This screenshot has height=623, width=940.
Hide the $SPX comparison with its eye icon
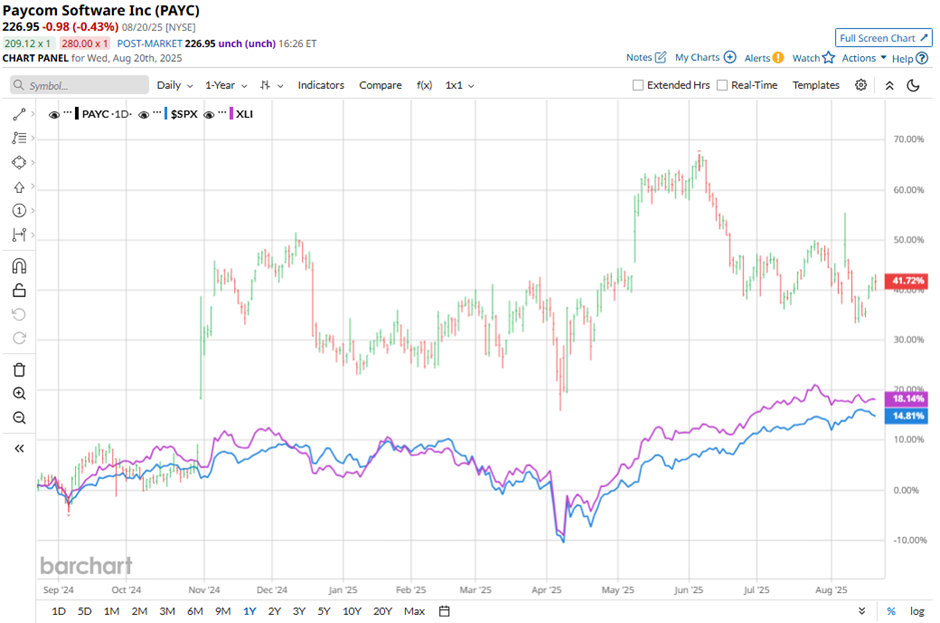click(x=144, y=115)
